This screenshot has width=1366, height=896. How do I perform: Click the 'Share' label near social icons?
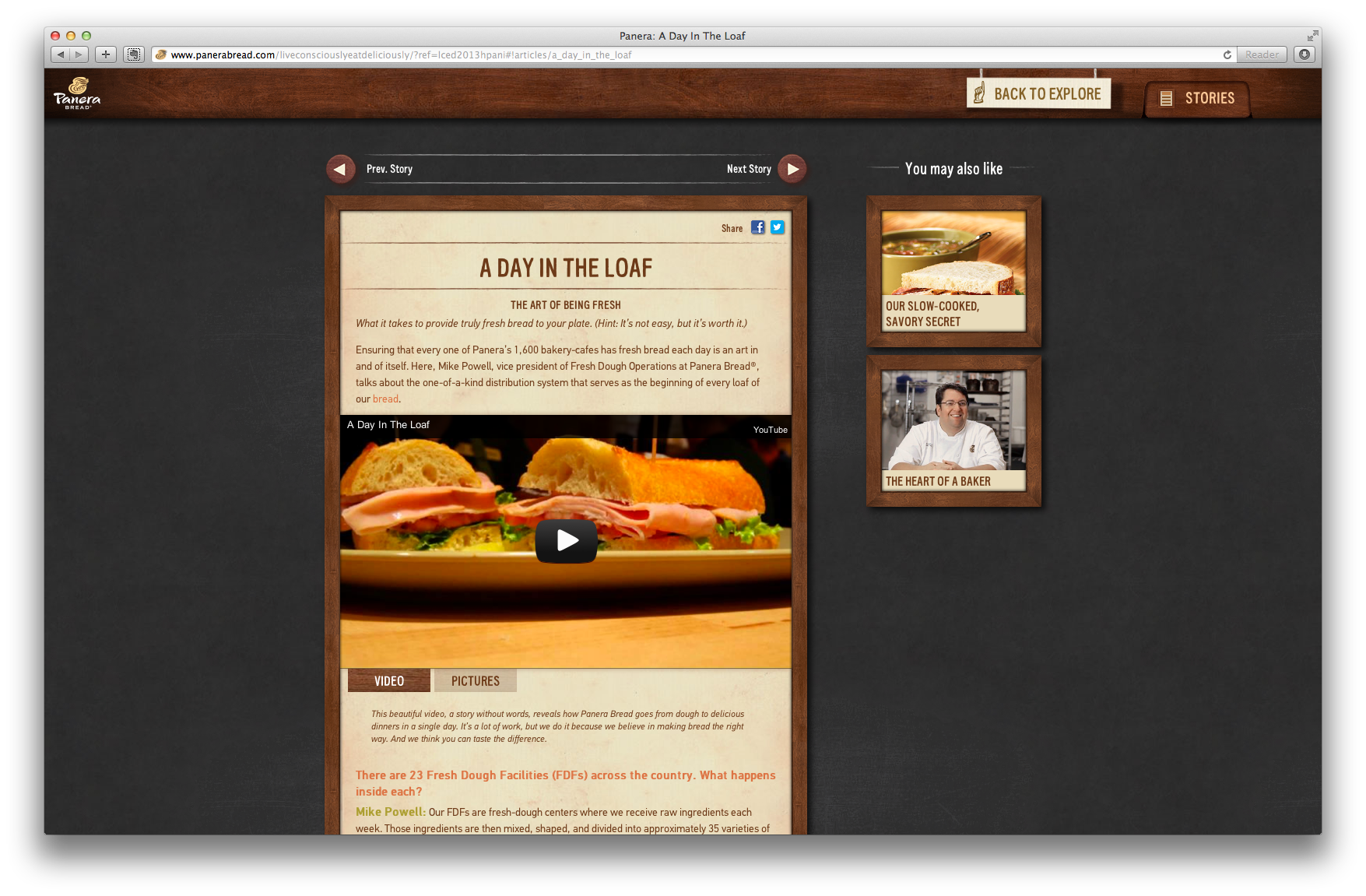coord(732,228)
